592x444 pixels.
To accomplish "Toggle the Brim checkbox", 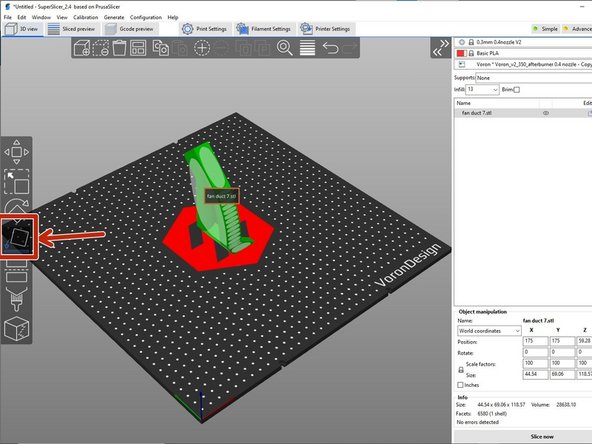I will (517, 89).
